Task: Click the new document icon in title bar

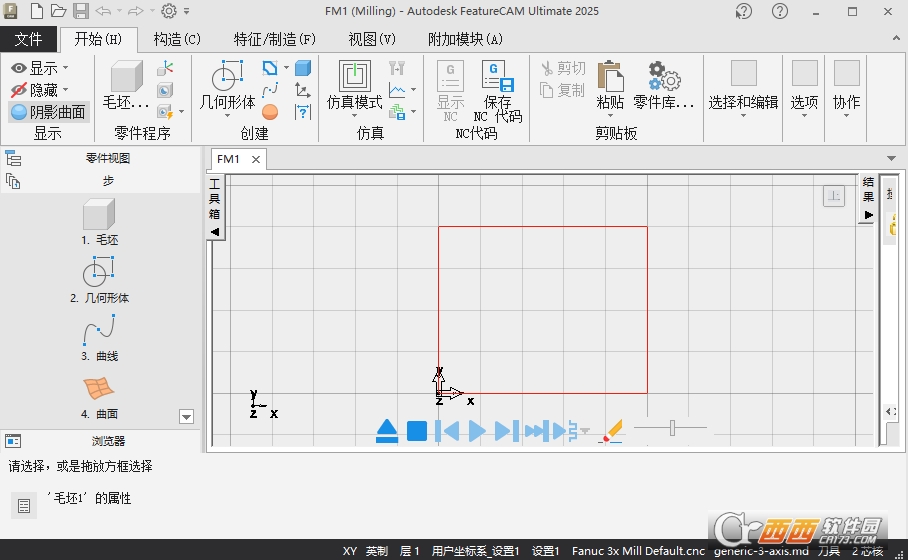Action: click(x=36, y=10)
